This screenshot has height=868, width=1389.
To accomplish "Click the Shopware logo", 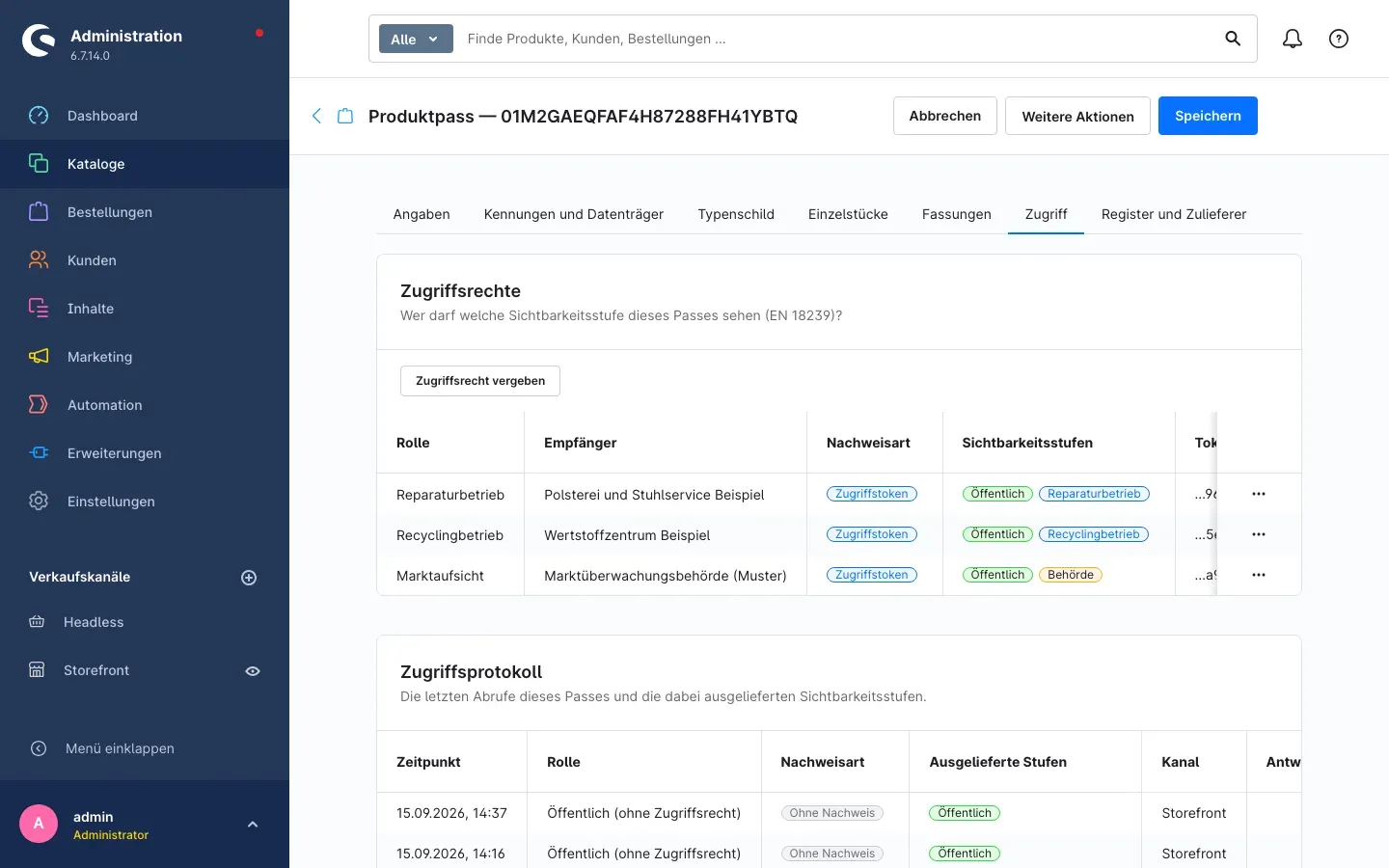I will coord(39,41).
